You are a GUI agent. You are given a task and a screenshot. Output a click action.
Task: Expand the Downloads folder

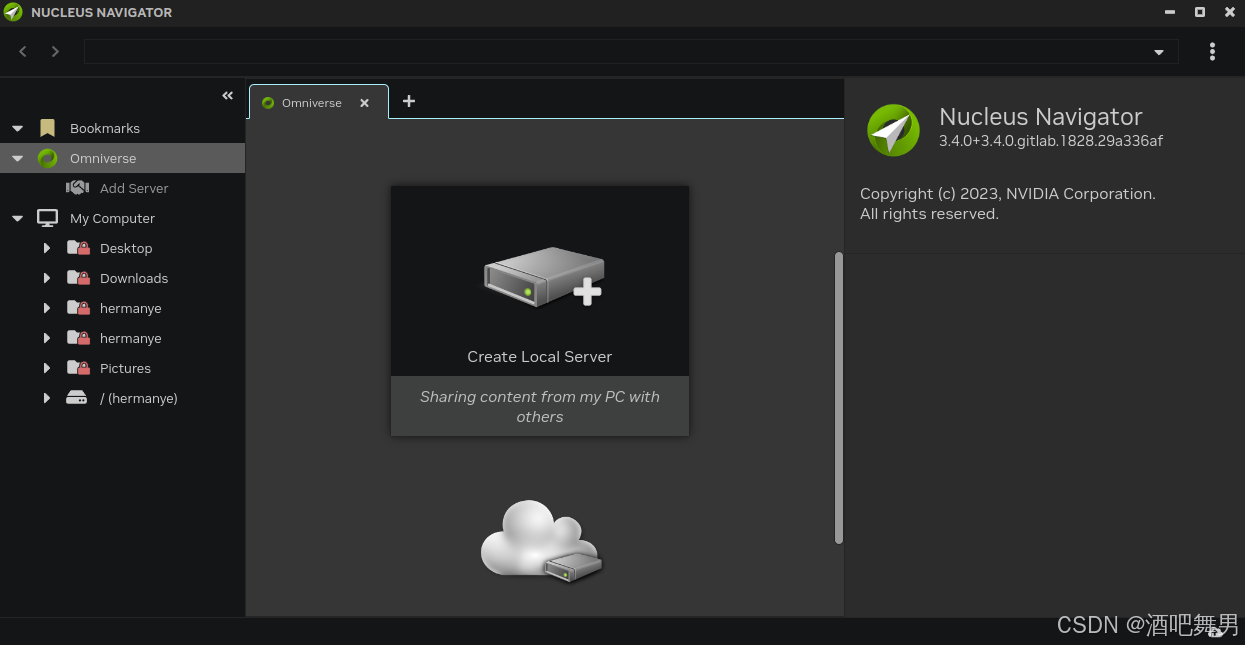[47, 278]
